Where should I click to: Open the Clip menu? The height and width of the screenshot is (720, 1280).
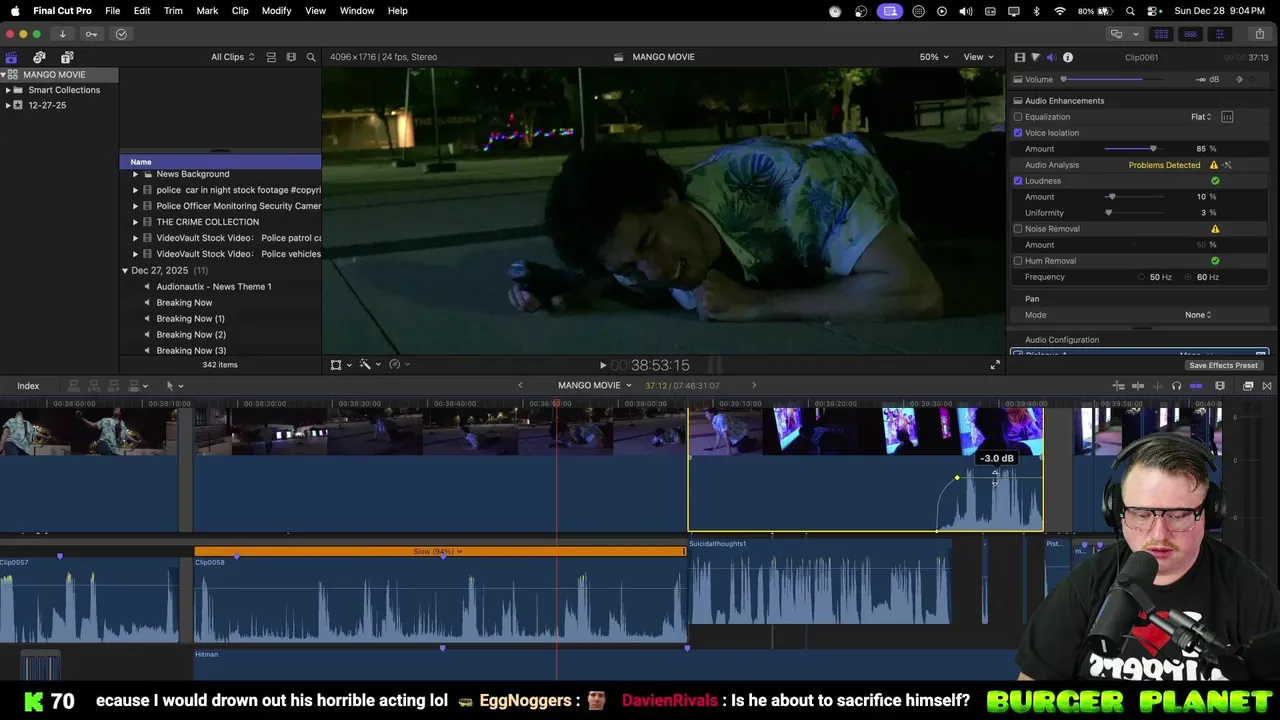point(240,11)
